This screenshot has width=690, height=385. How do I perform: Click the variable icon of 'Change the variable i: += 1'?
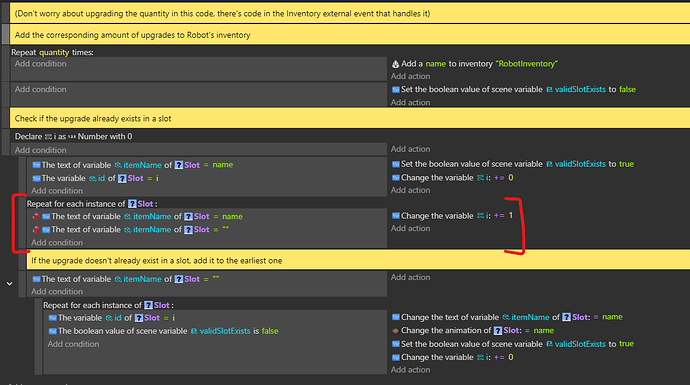tap(396, 216)
